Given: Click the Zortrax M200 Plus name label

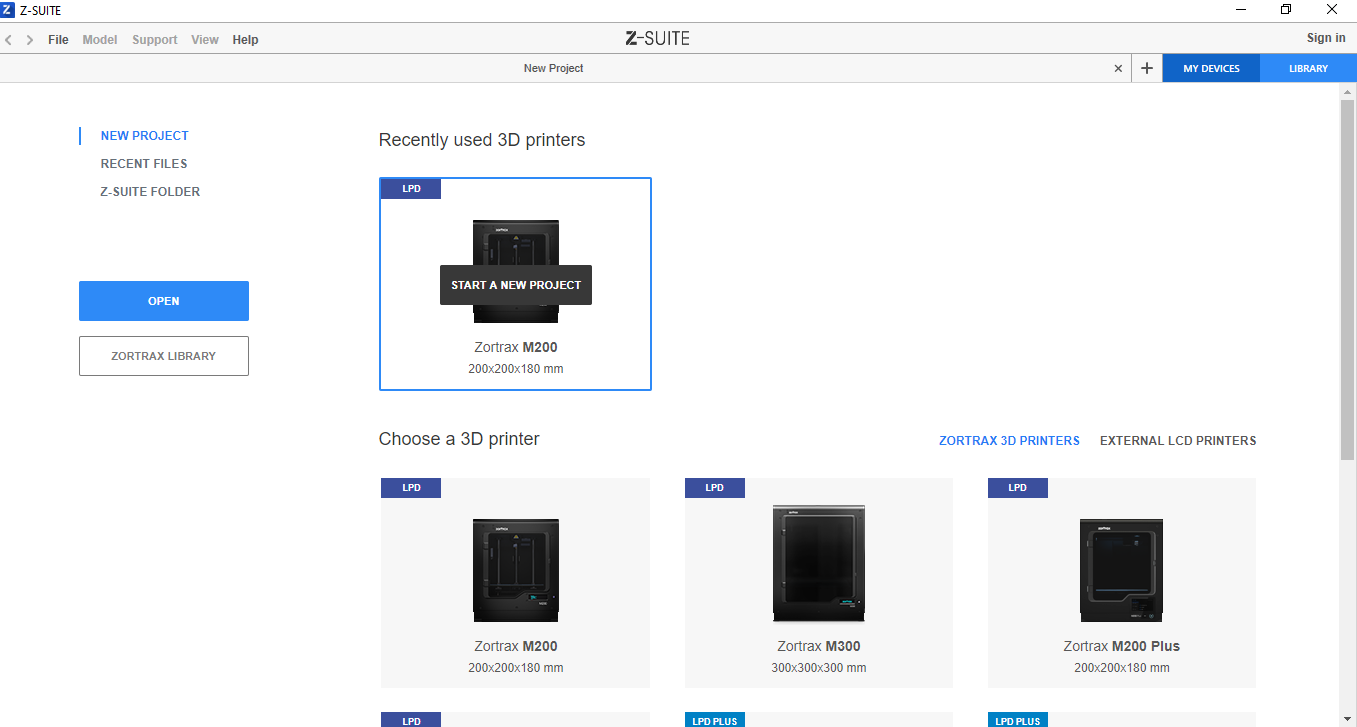Looking at the screenshot, I should [x=1122, y=646].
